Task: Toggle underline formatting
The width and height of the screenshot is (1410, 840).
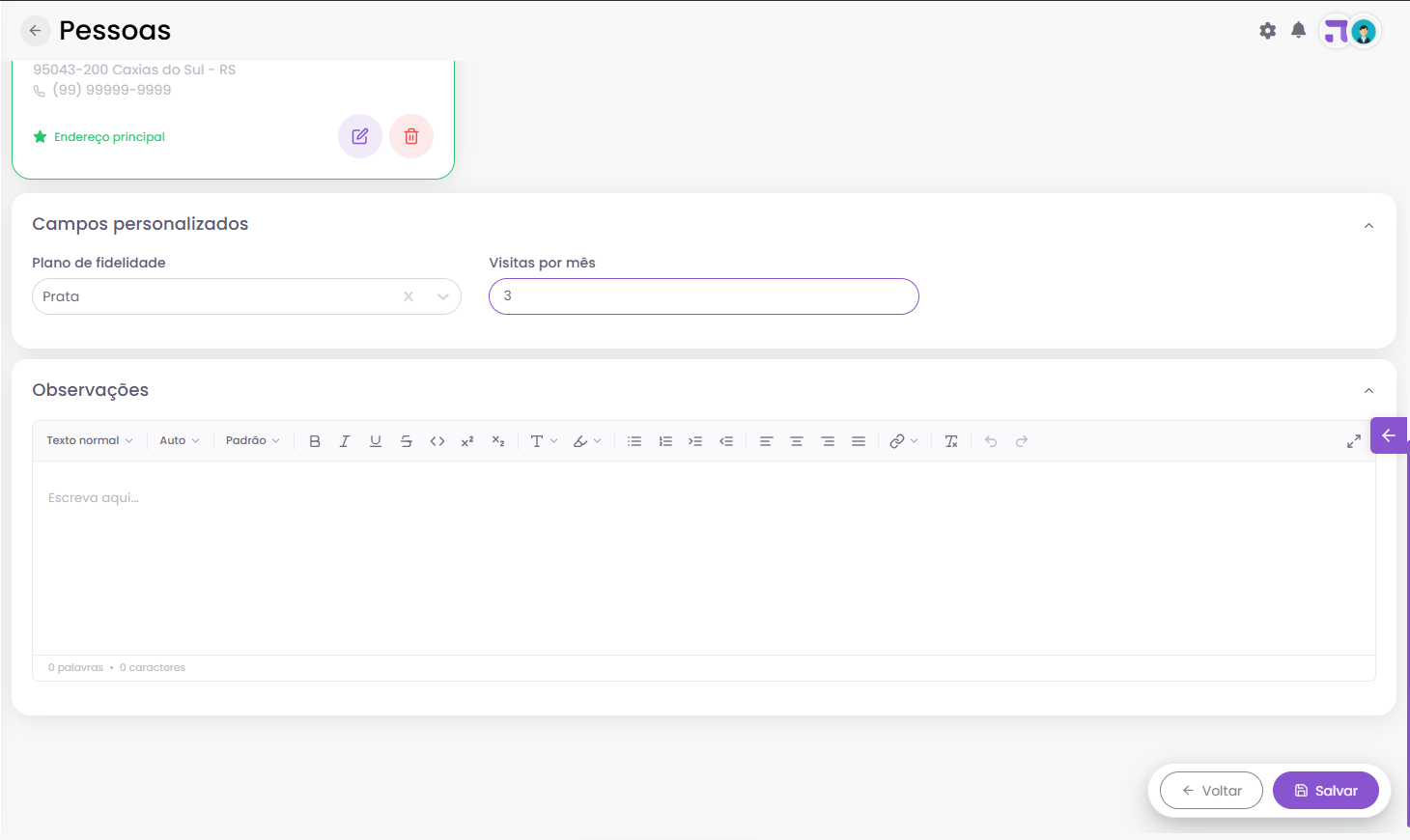Action: tap(376, 441)
